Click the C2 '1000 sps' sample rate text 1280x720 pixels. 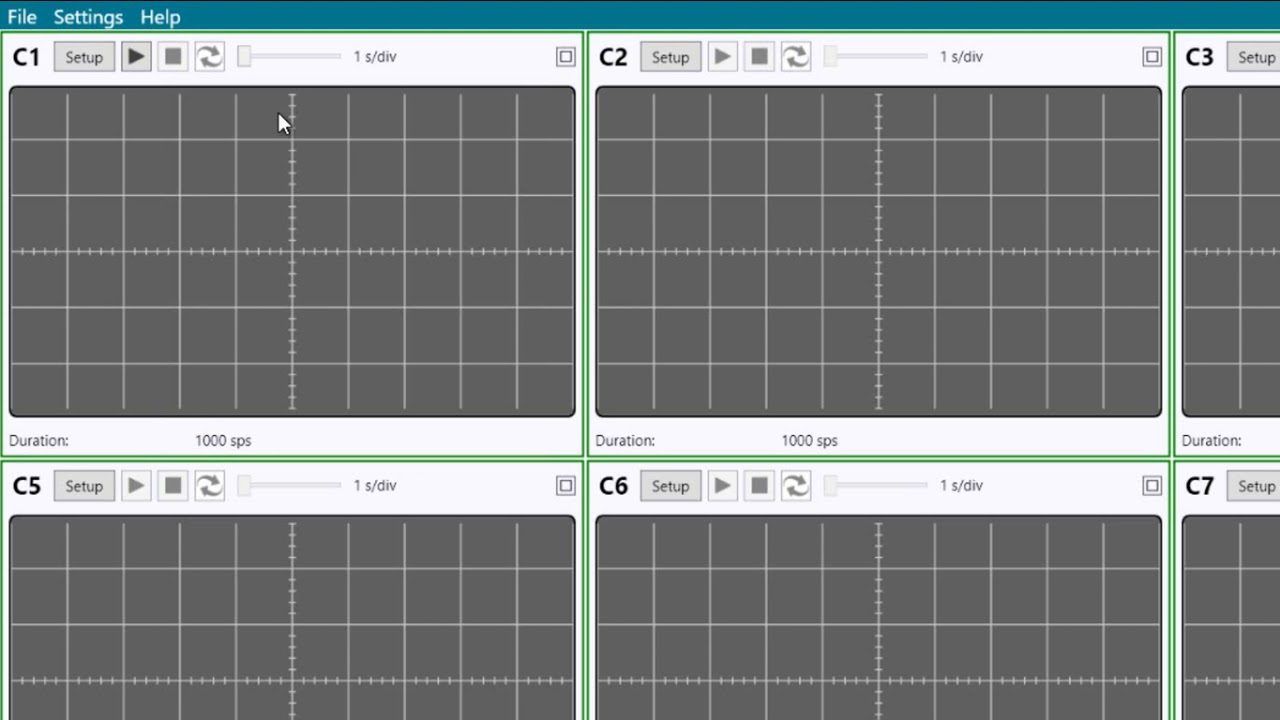[809, 440]
